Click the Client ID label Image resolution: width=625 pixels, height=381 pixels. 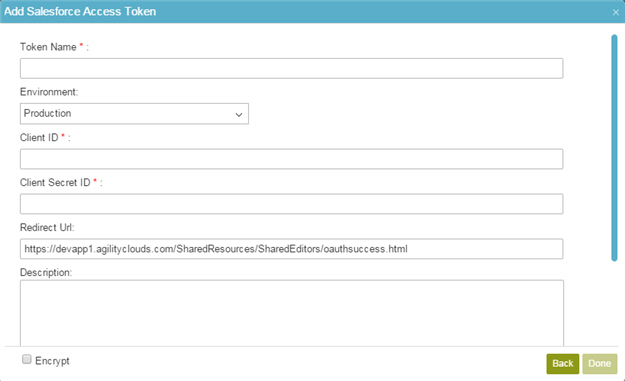coord(39,137)
